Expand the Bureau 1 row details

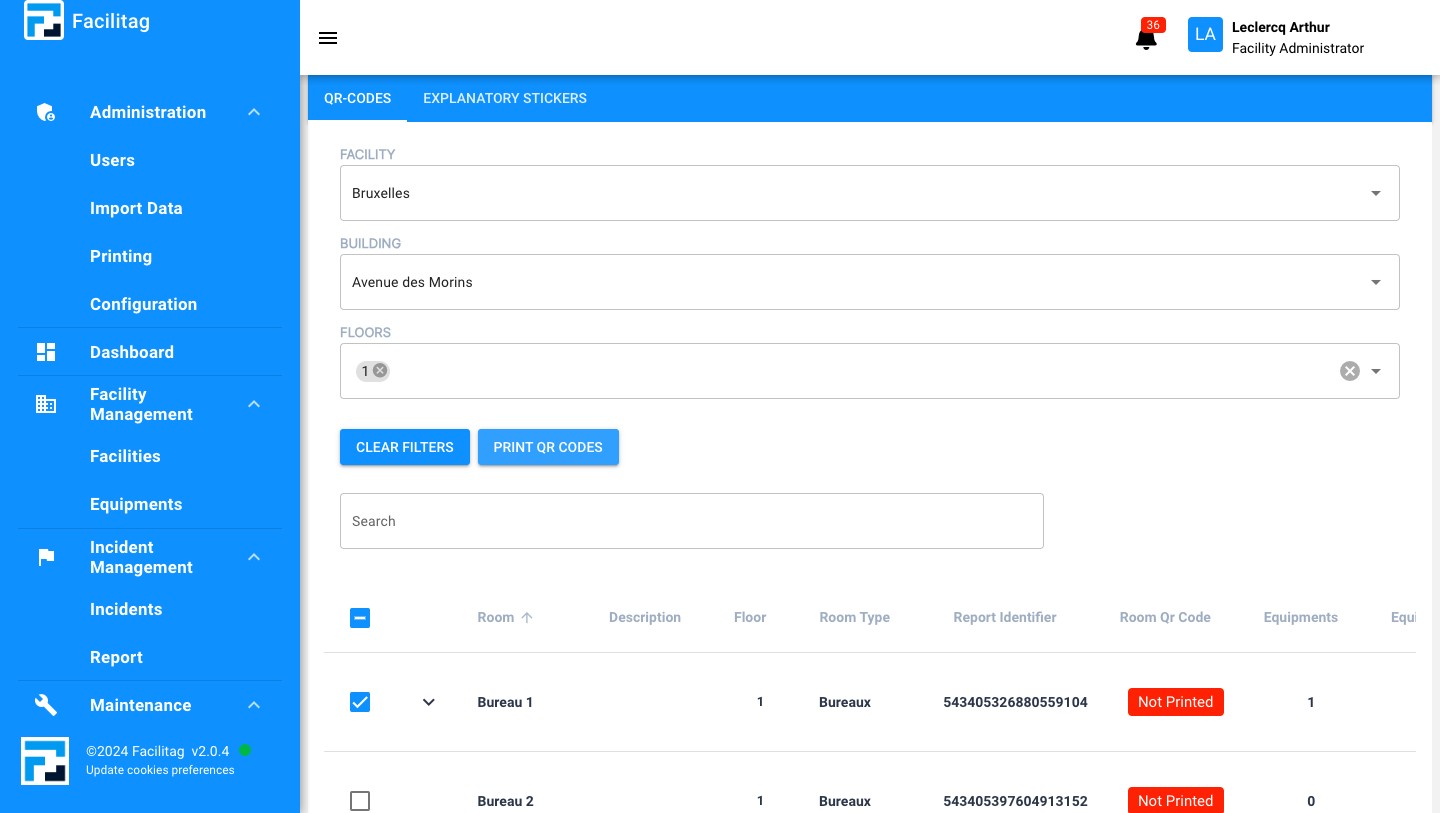pyautogui.click(x=429, y=702)
